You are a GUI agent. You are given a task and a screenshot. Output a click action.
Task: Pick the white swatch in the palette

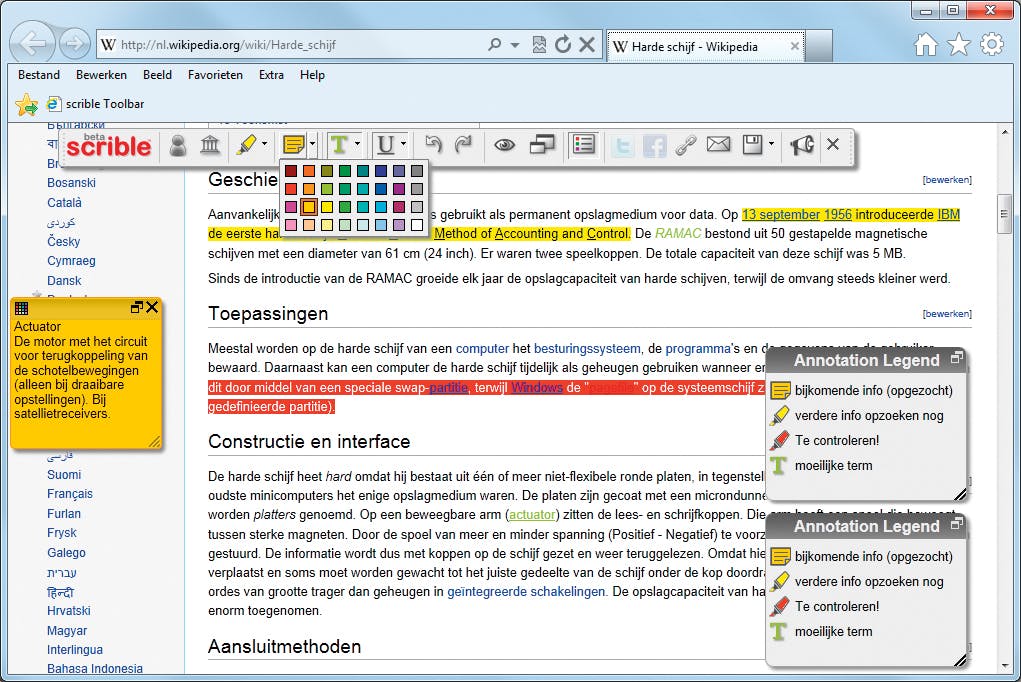click(x=417, y=225)
